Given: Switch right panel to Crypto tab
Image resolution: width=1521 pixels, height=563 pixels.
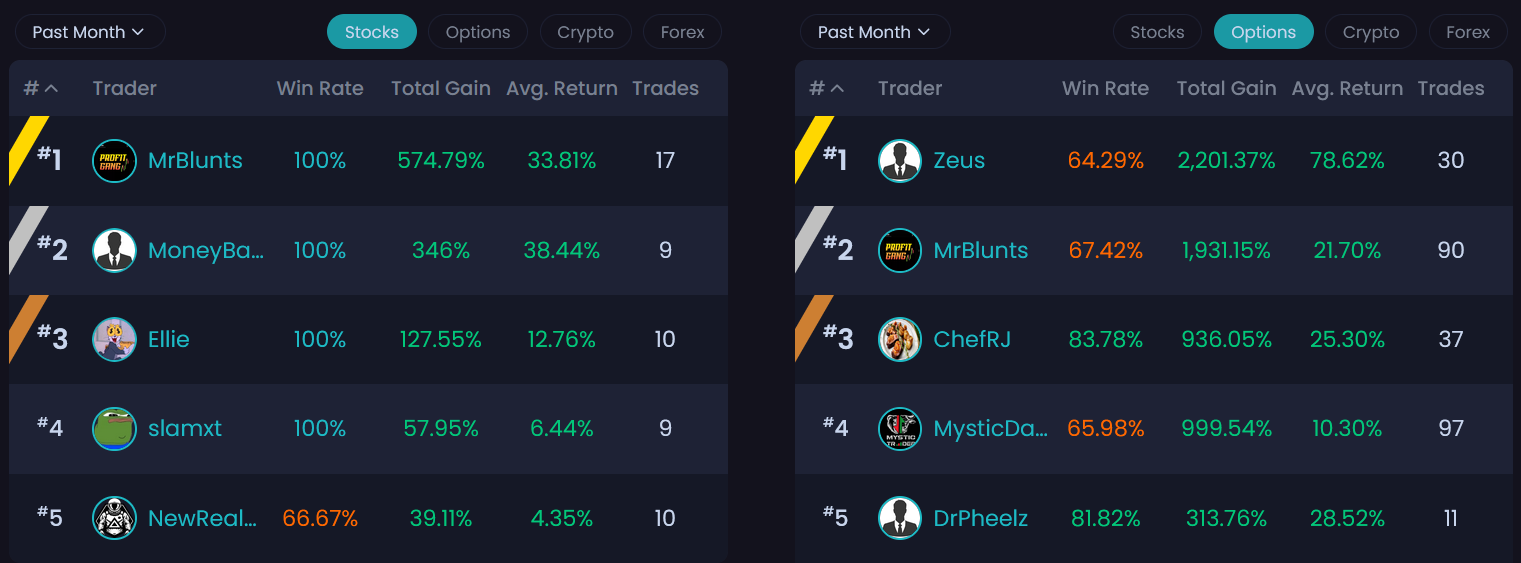Looking at the screenshot, I should tap(1370, 32).
